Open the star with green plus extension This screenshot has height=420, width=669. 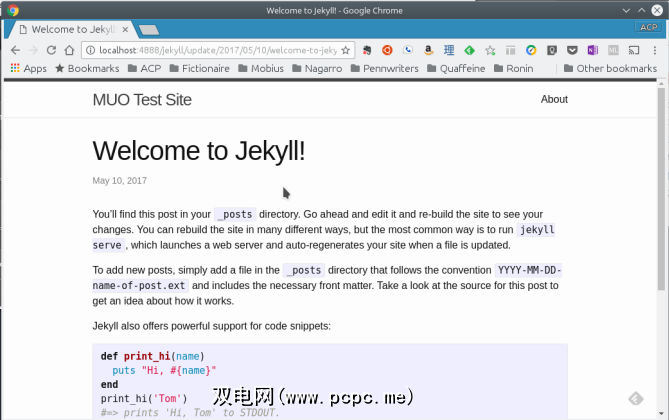(490, 50)
